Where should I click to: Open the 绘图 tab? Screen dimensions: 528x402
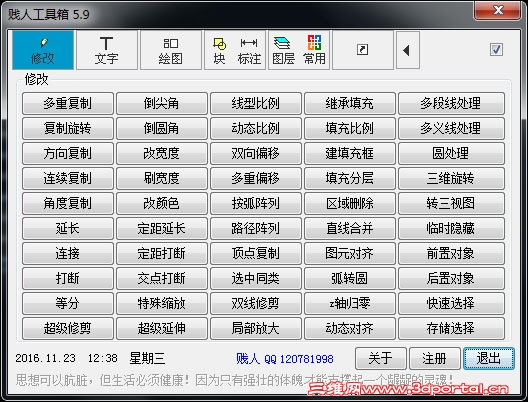coord(171,50)
